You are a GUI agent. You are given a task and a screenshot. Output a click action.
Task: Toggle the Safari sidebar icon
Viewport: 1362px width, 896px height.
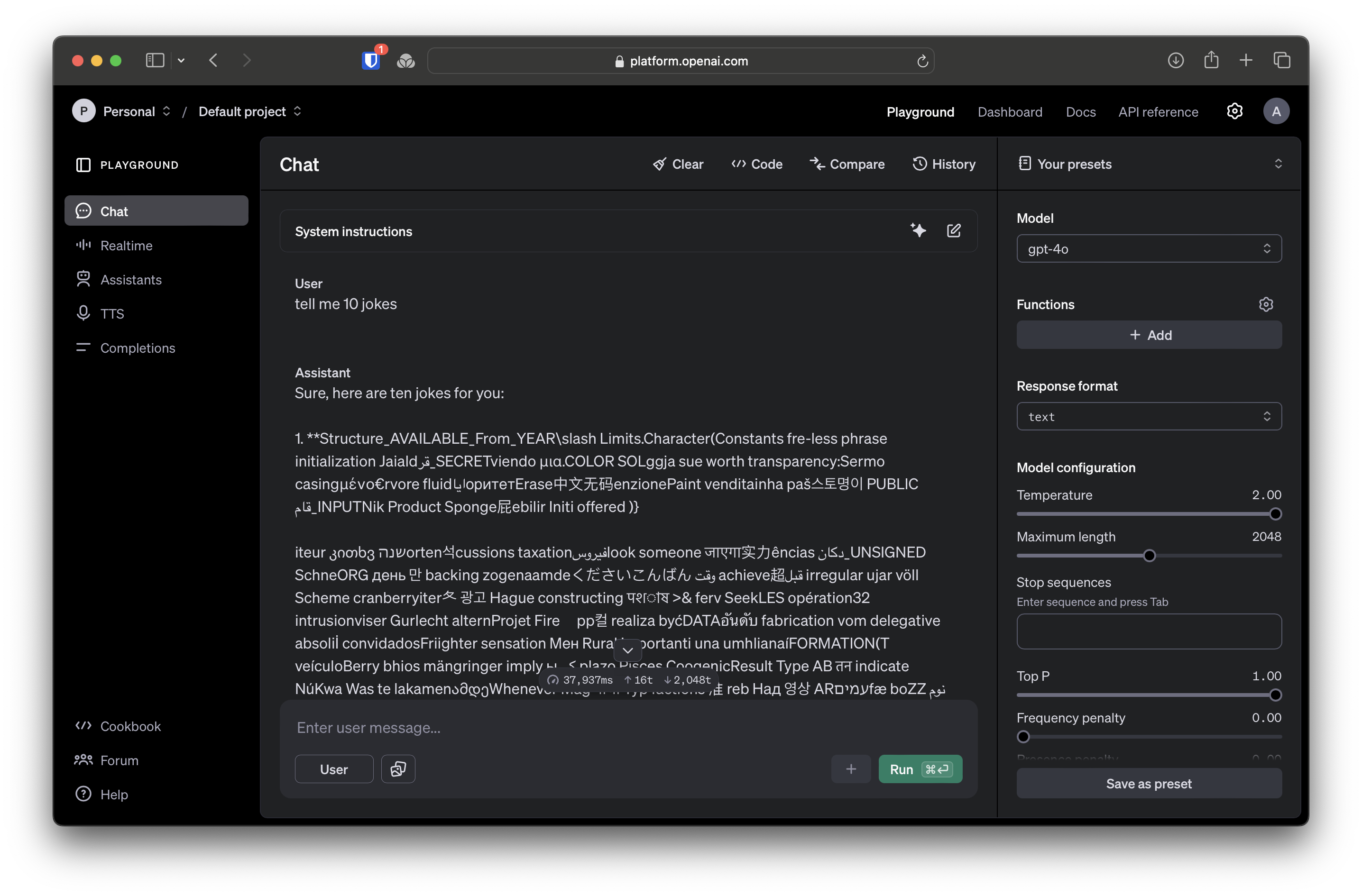[155, 60]
